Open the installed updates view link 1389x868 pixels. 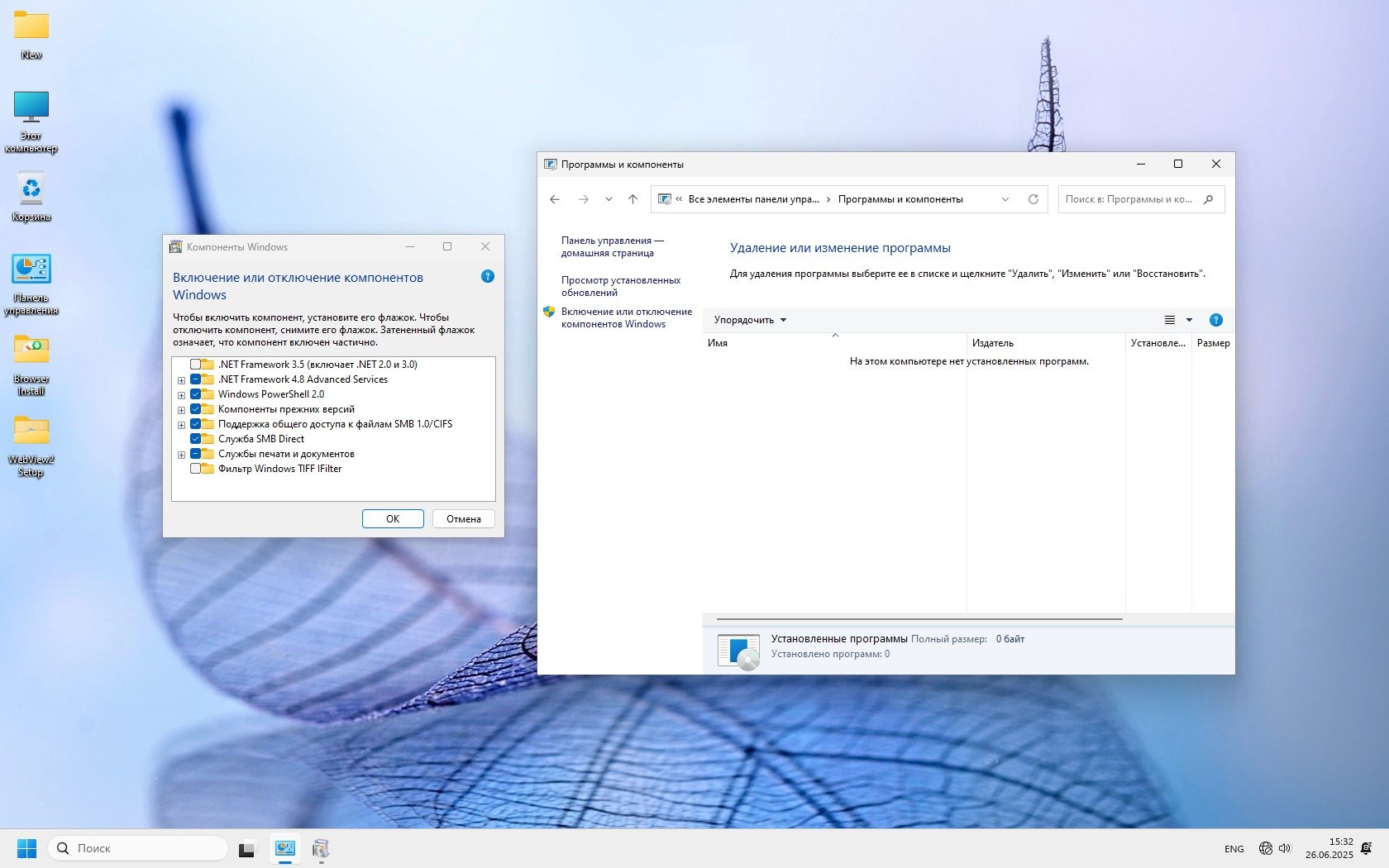tap(620, 286)
